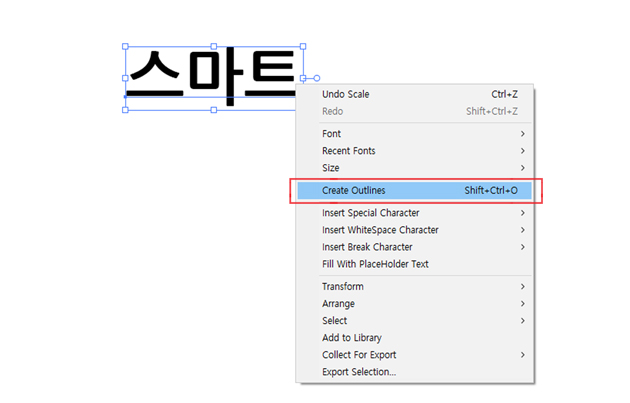This screenshot has width=630, height=403.
Task: Click the round text-thread port widget
Action: 317,78
